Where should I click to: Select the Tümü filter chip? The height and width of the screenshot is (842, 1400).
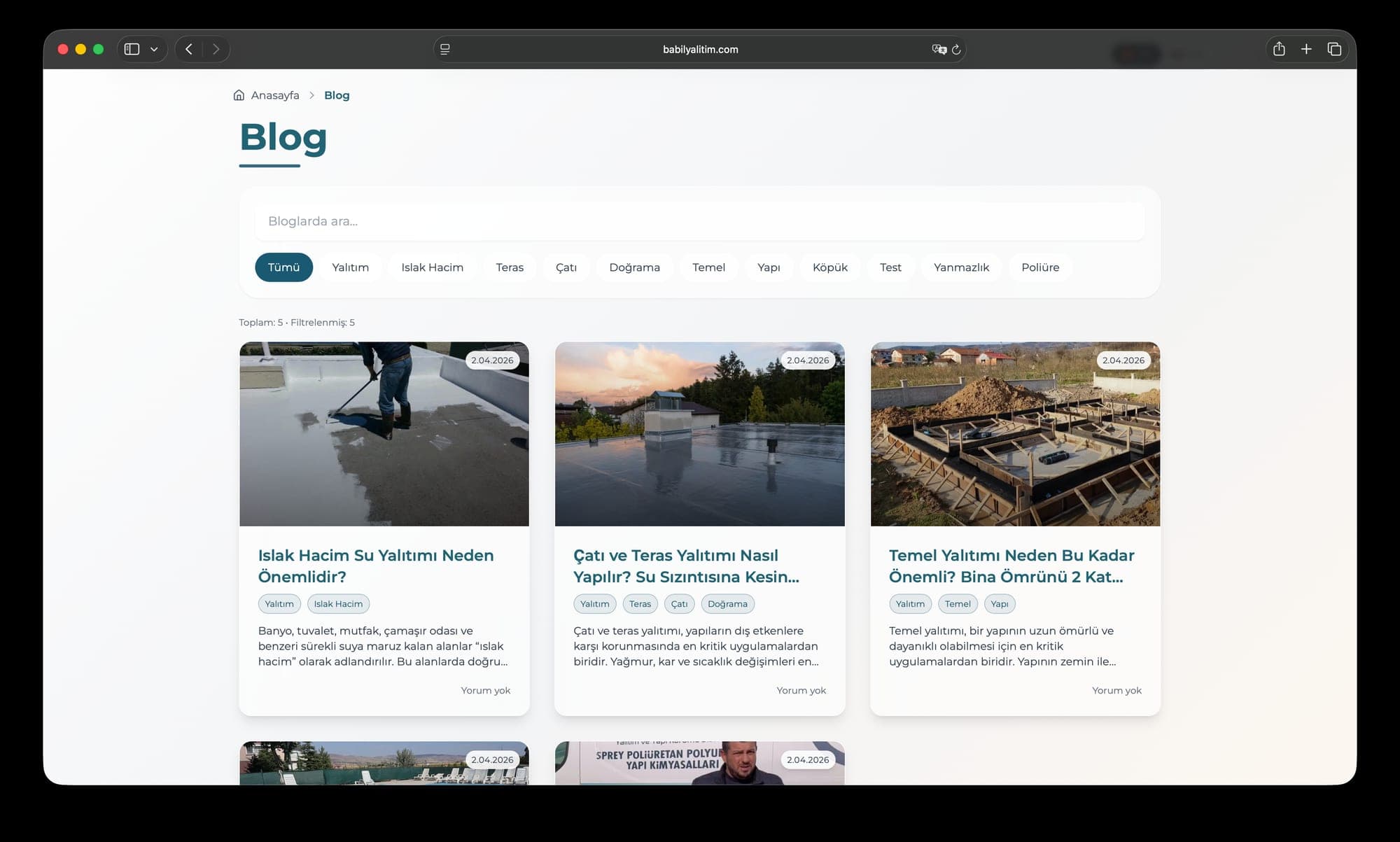click(283, 267)
